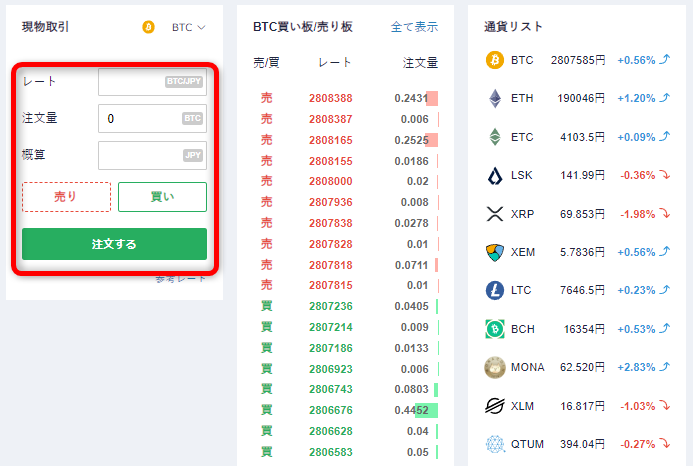The width and height of the screenshot is (693, 466).
Task: Select the Bitcoin Cash BCH icon
Action: (x=494, y=329)
